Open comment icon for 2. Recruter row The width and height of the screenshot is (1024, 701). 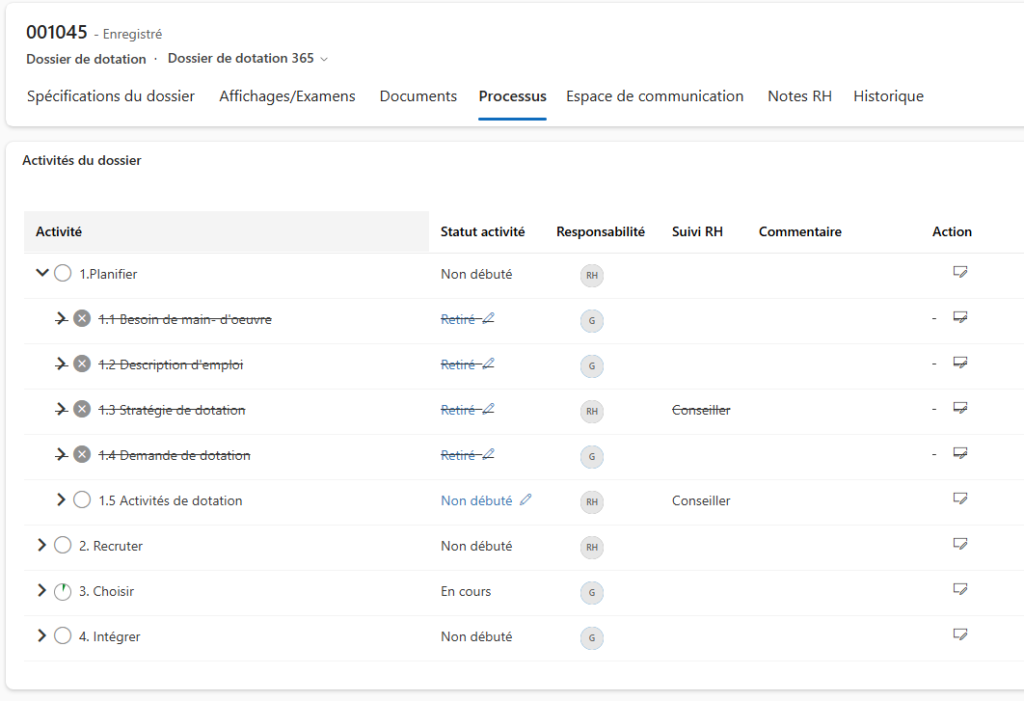(x=960, y=544)
